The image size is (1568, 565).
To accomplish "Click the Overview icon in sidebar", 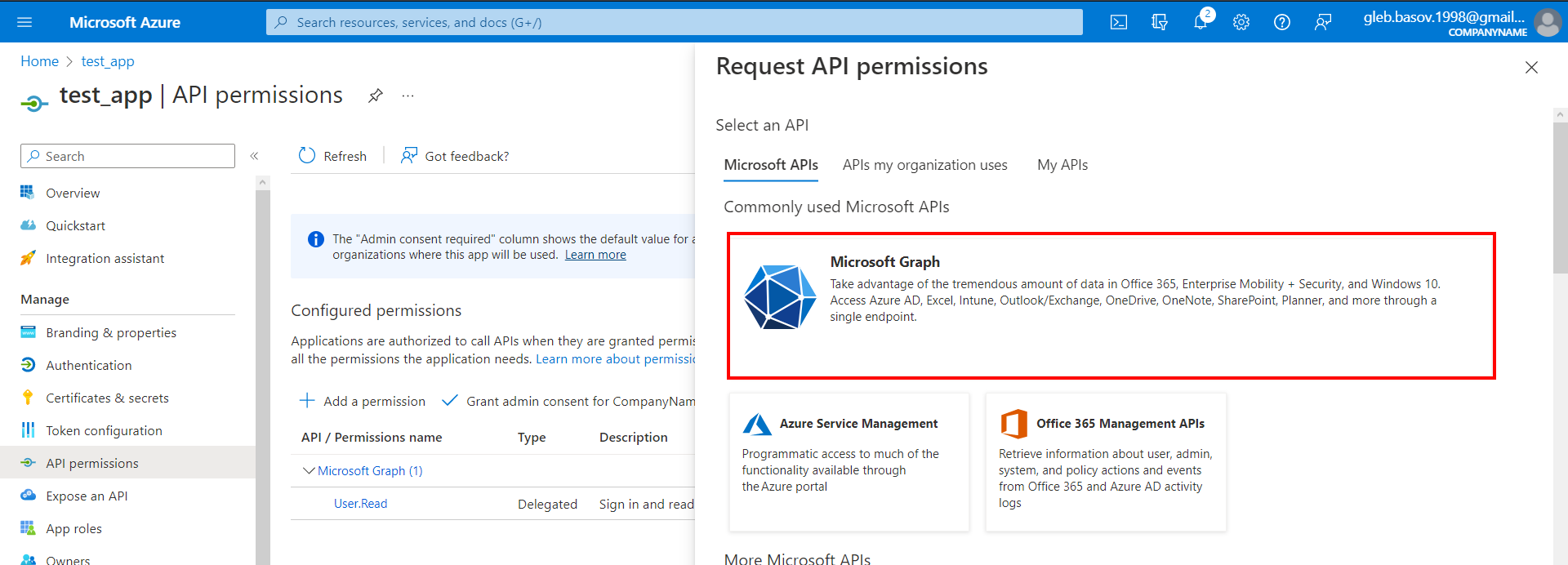I will (28, 192).
